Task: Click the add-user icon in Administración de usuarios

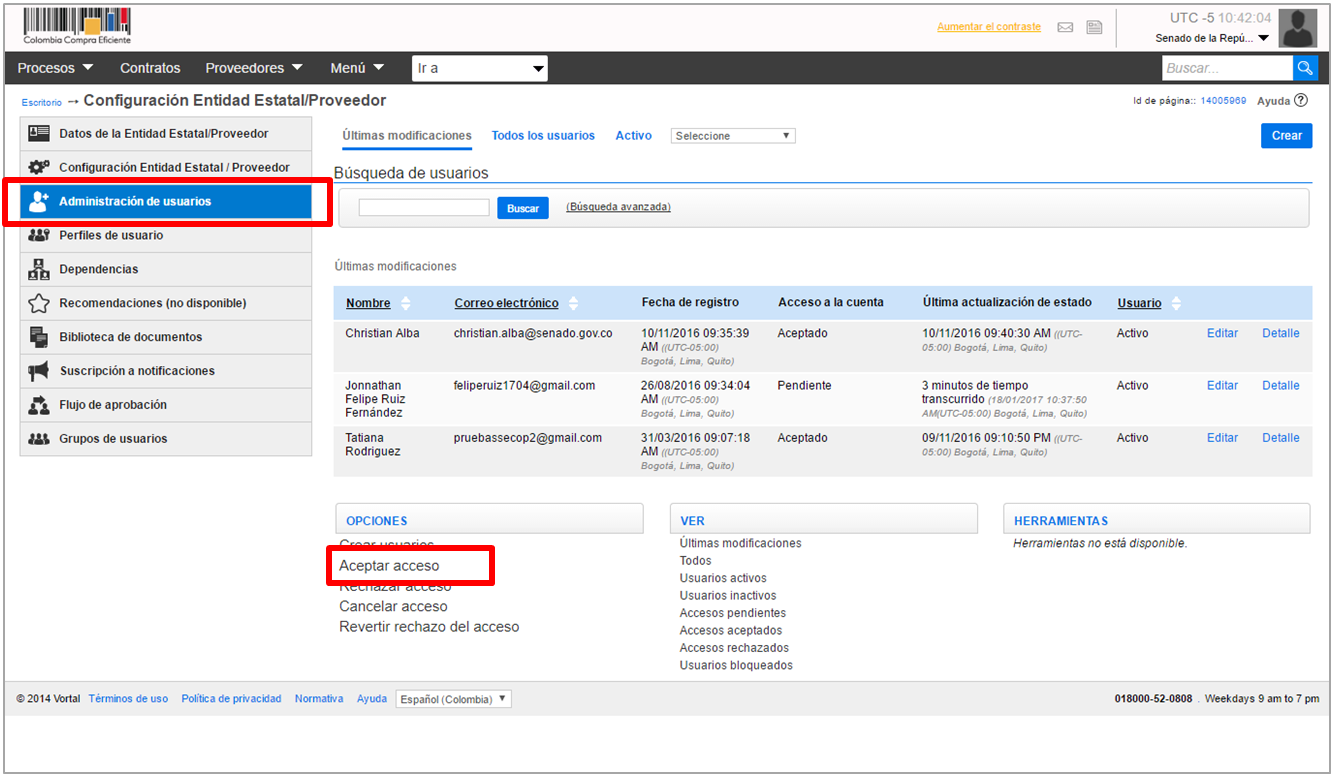Action: pyautogui.click(x=39, y=201)
